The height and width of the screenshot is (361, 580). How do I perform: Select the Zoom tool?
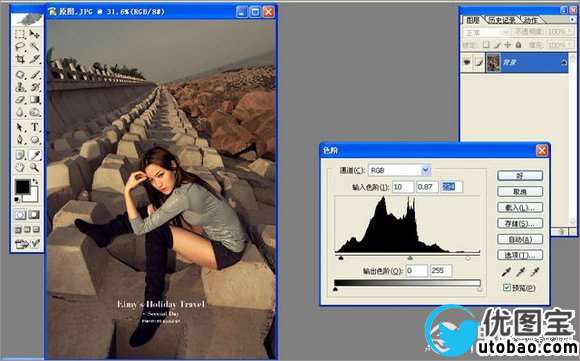click(x=34, y=167)
